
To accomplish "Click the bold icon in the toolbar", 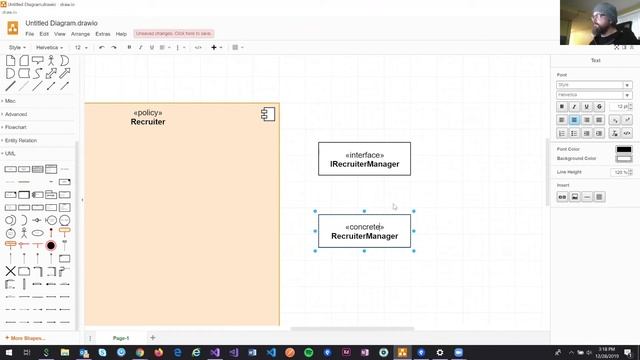I will [129, 47].
